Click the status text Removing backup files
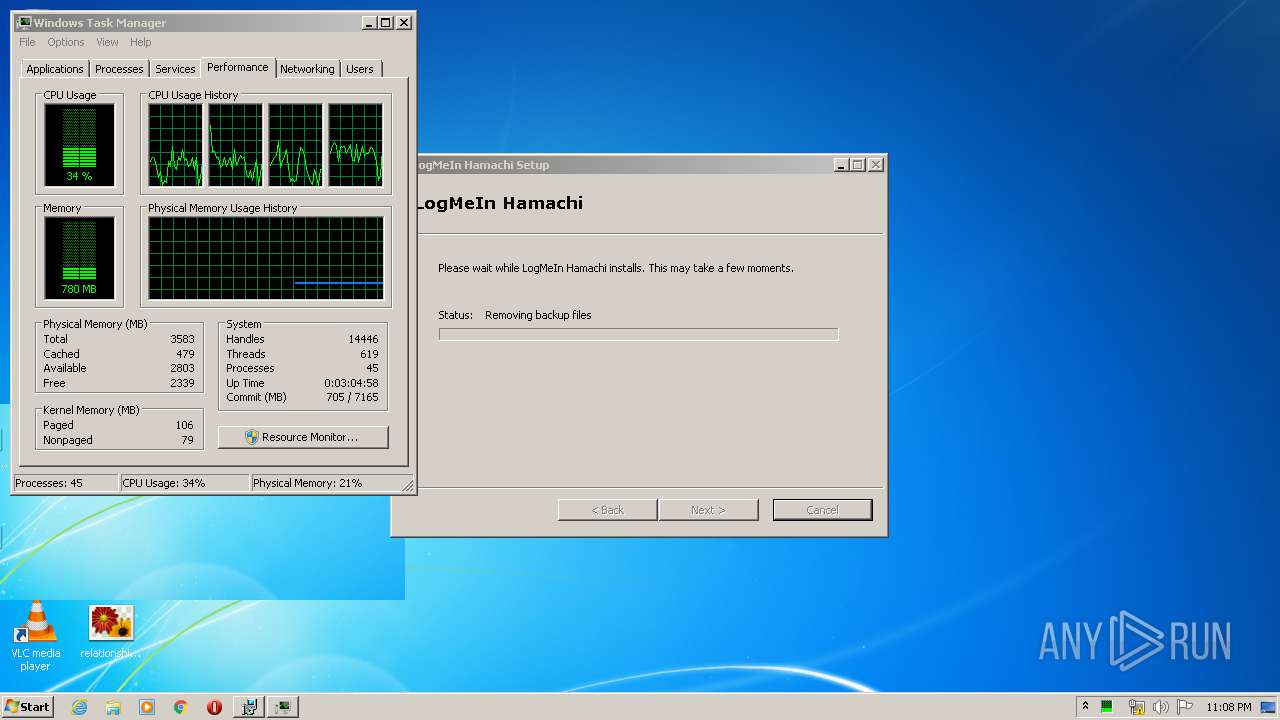This screenshot has height=720, width=1280. click(x=538, y=315)
